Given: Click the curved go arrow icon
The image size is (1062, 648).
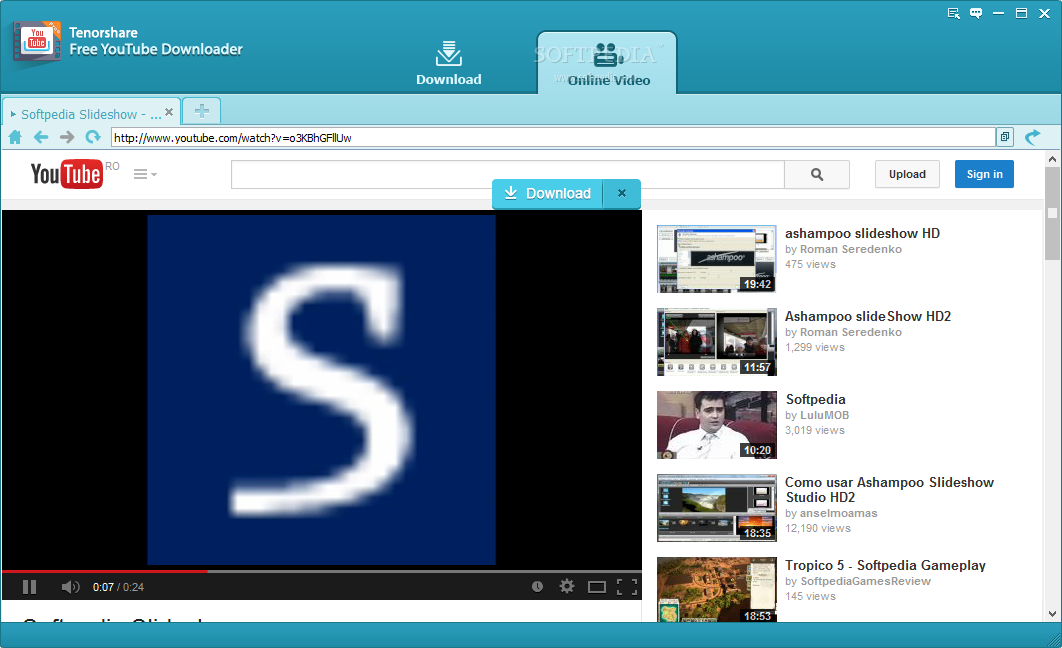Looking at the screenshot, I should click(1032, 137).
